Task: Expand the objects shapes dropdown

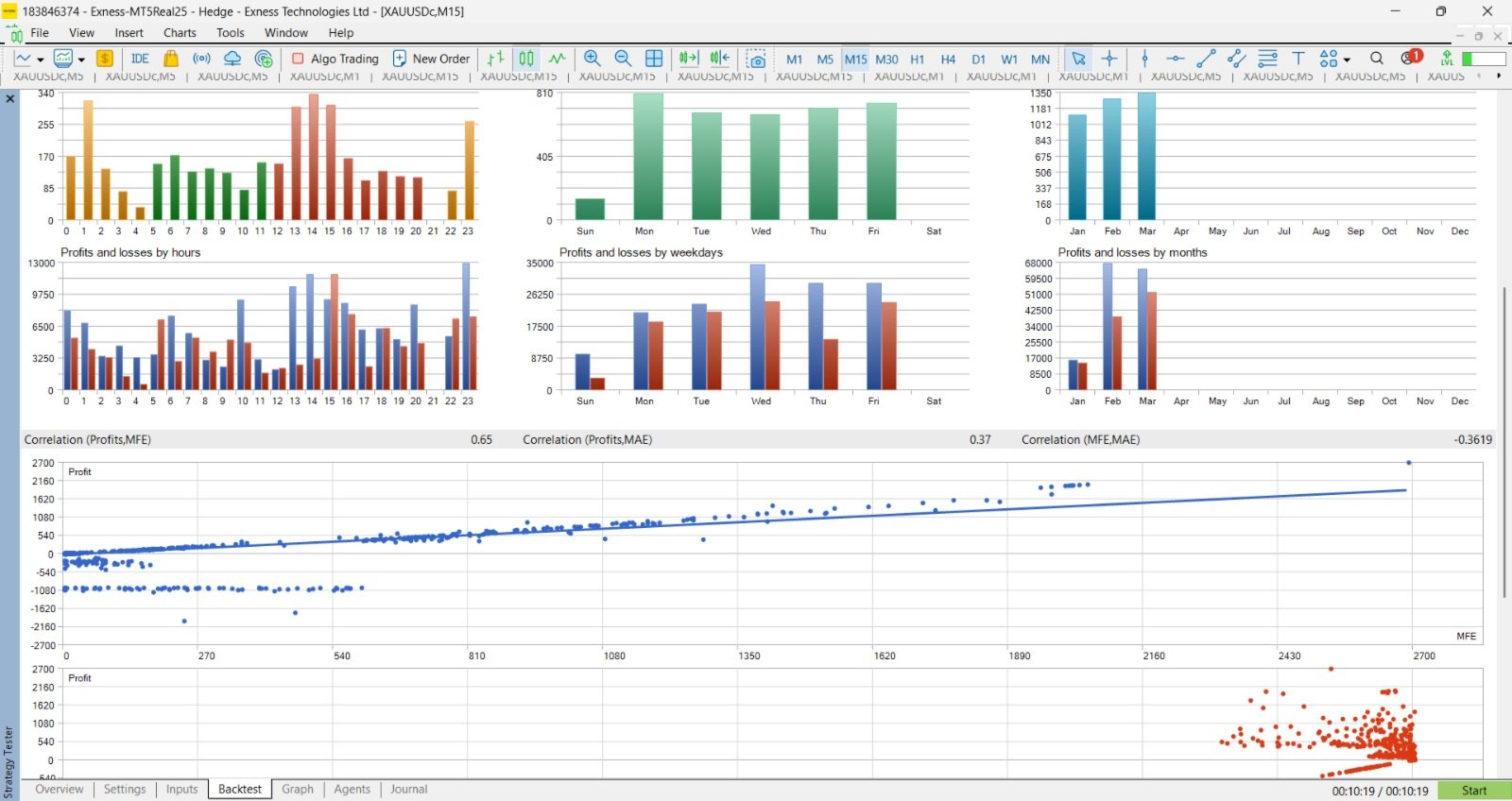Action: pyautogui.click(x=1347, y=60)
